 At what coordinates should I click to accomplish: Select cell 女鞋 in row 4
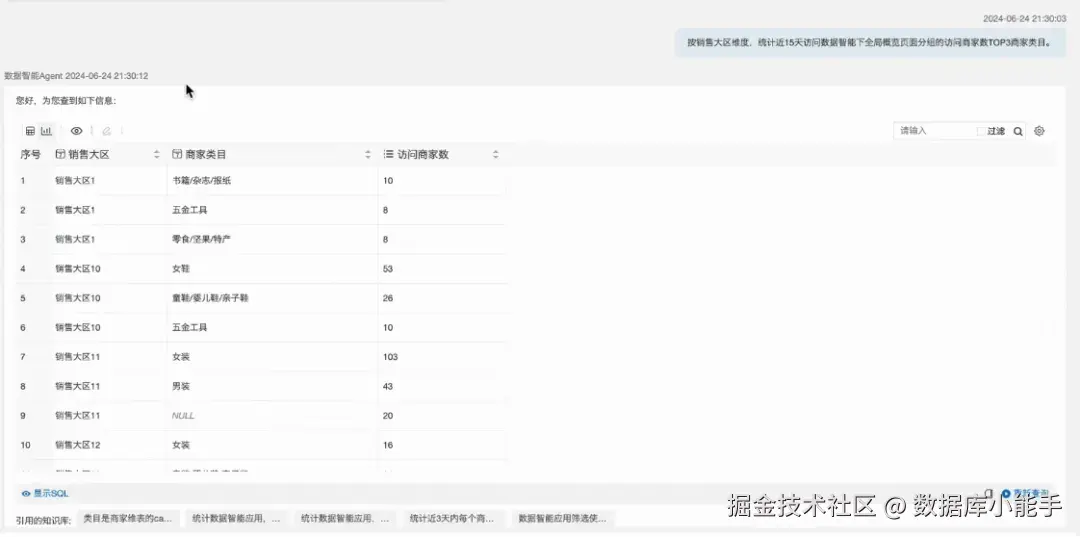pos(180,269)
